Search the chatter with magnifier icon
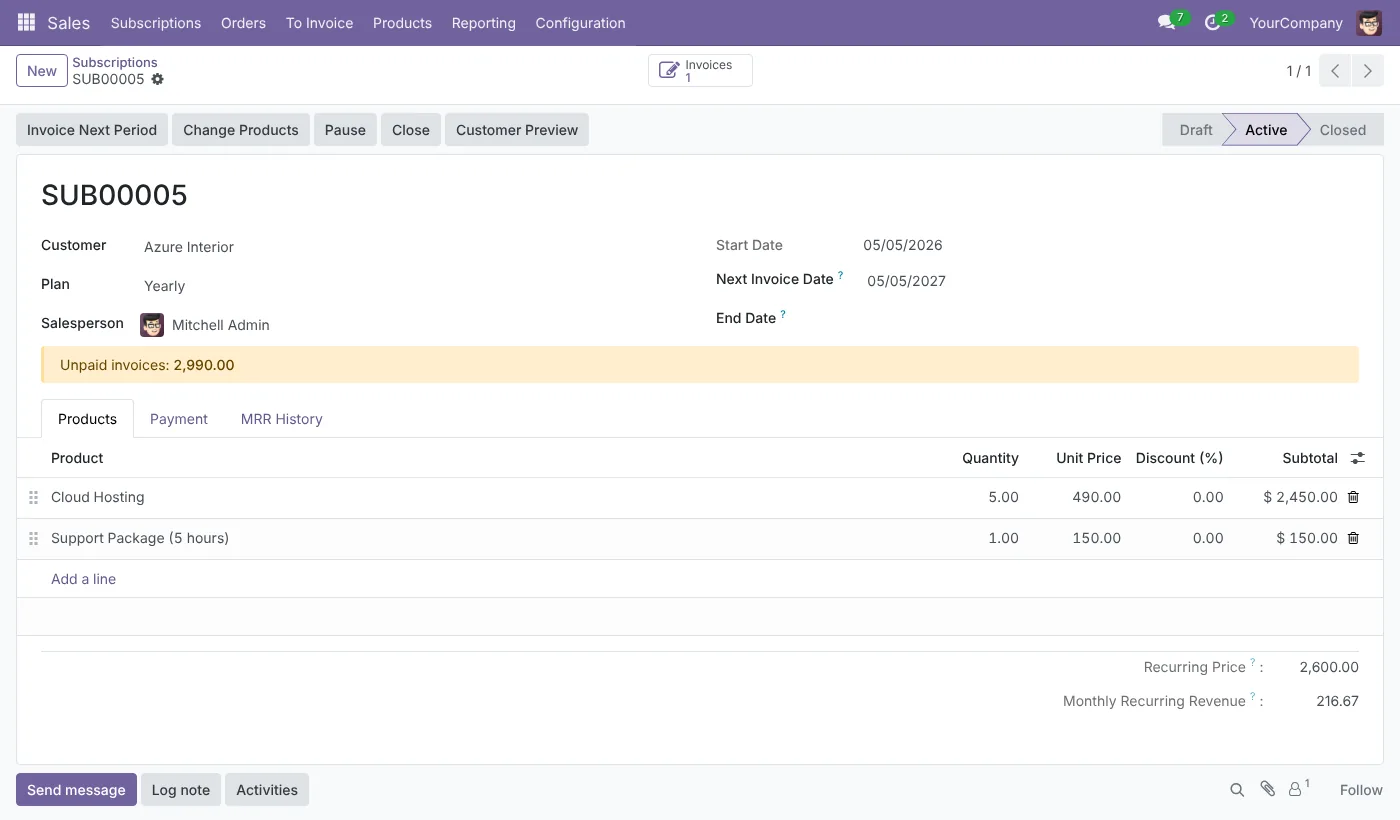Screen dimensions: 1400x820 pyautogui.click(x=1237, y=790)
